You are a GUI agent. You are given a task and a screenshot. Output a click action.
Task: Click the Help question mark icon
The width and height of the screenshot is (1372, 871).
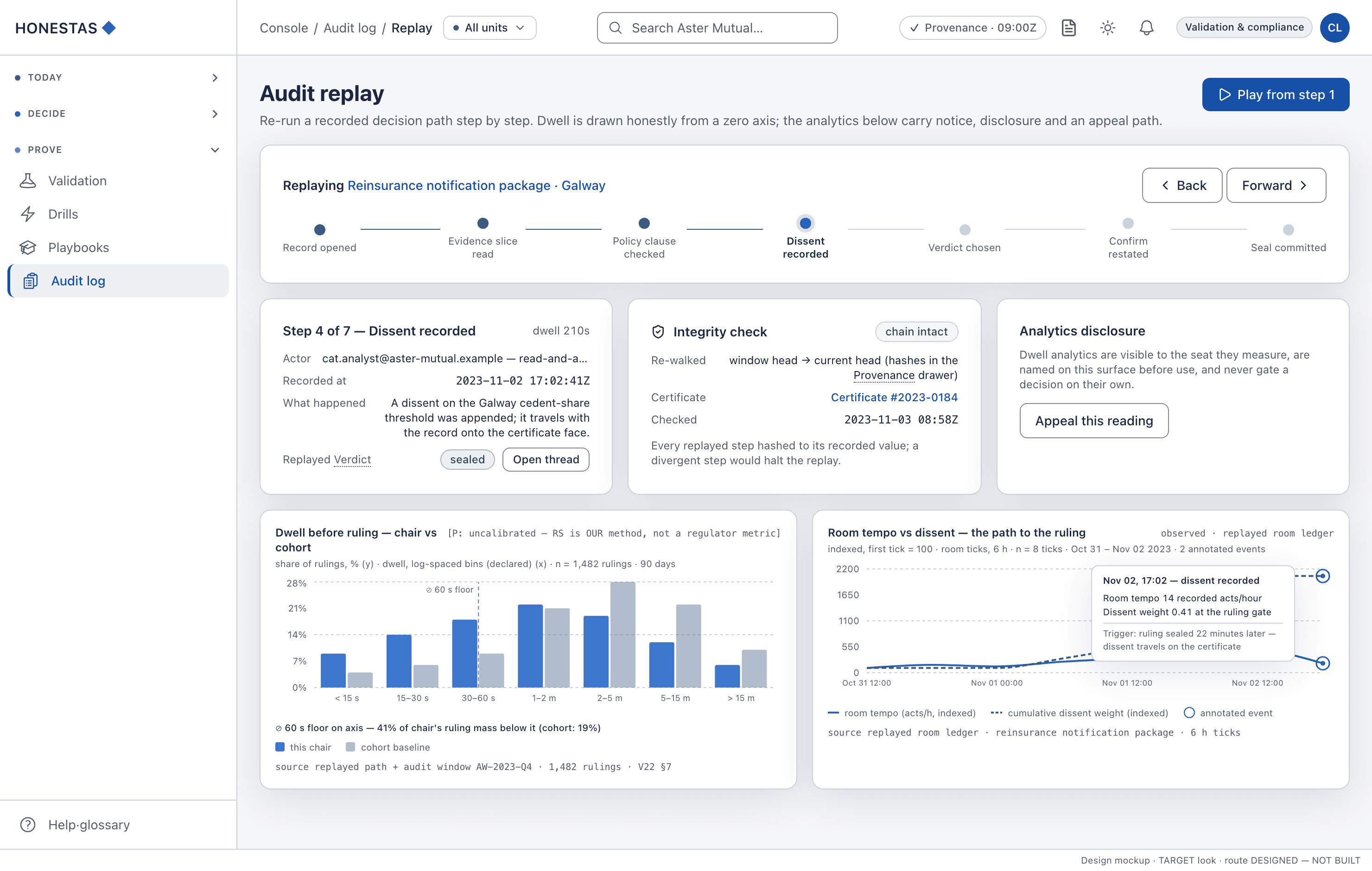tap(28, 824)
